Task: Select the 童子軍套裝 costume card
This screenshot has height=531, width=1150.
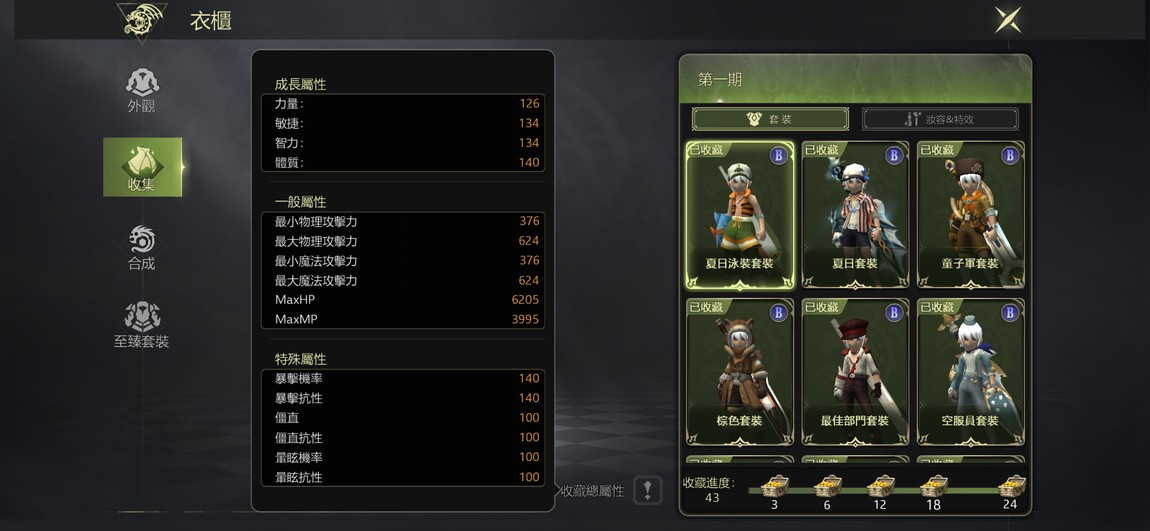Action: tap(970, 215)
